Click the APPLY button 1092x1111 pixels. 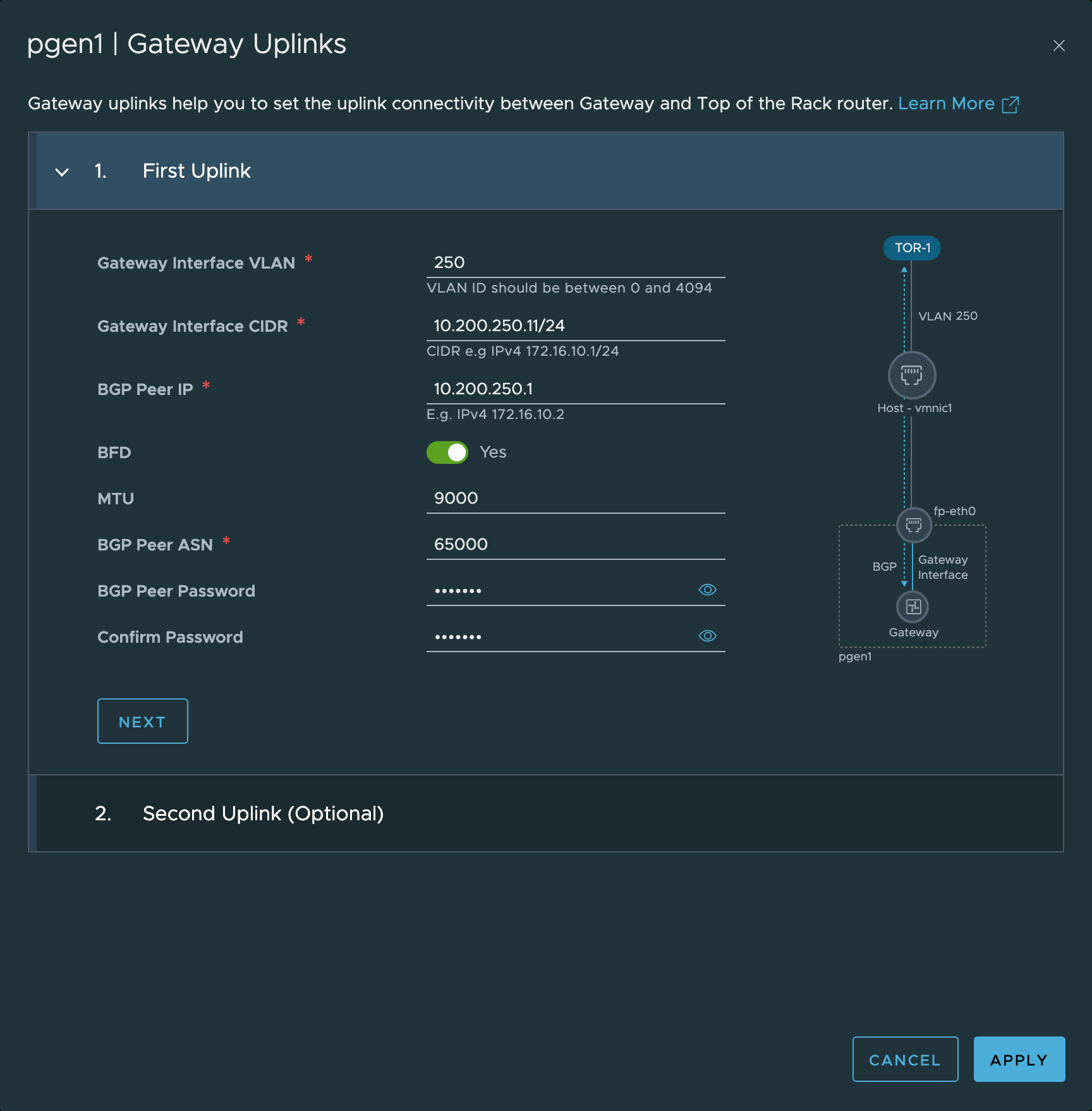coord(1019,1059)
